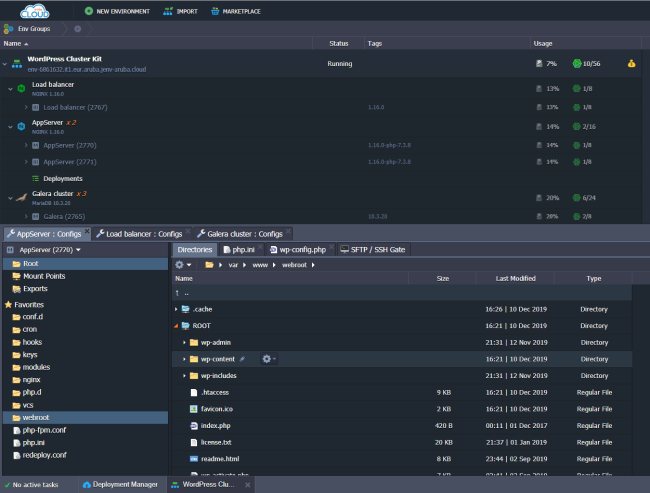
Task: Open the file manager gear settings menu
Action: point(181,264)
